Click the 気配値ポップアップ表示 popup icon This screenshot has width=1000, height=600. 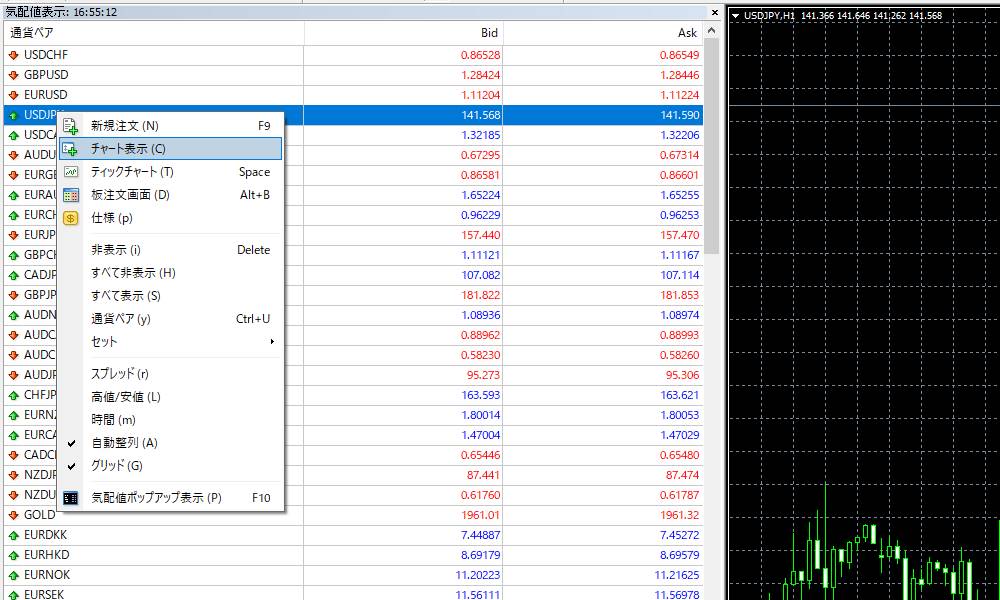click(71, 497)
